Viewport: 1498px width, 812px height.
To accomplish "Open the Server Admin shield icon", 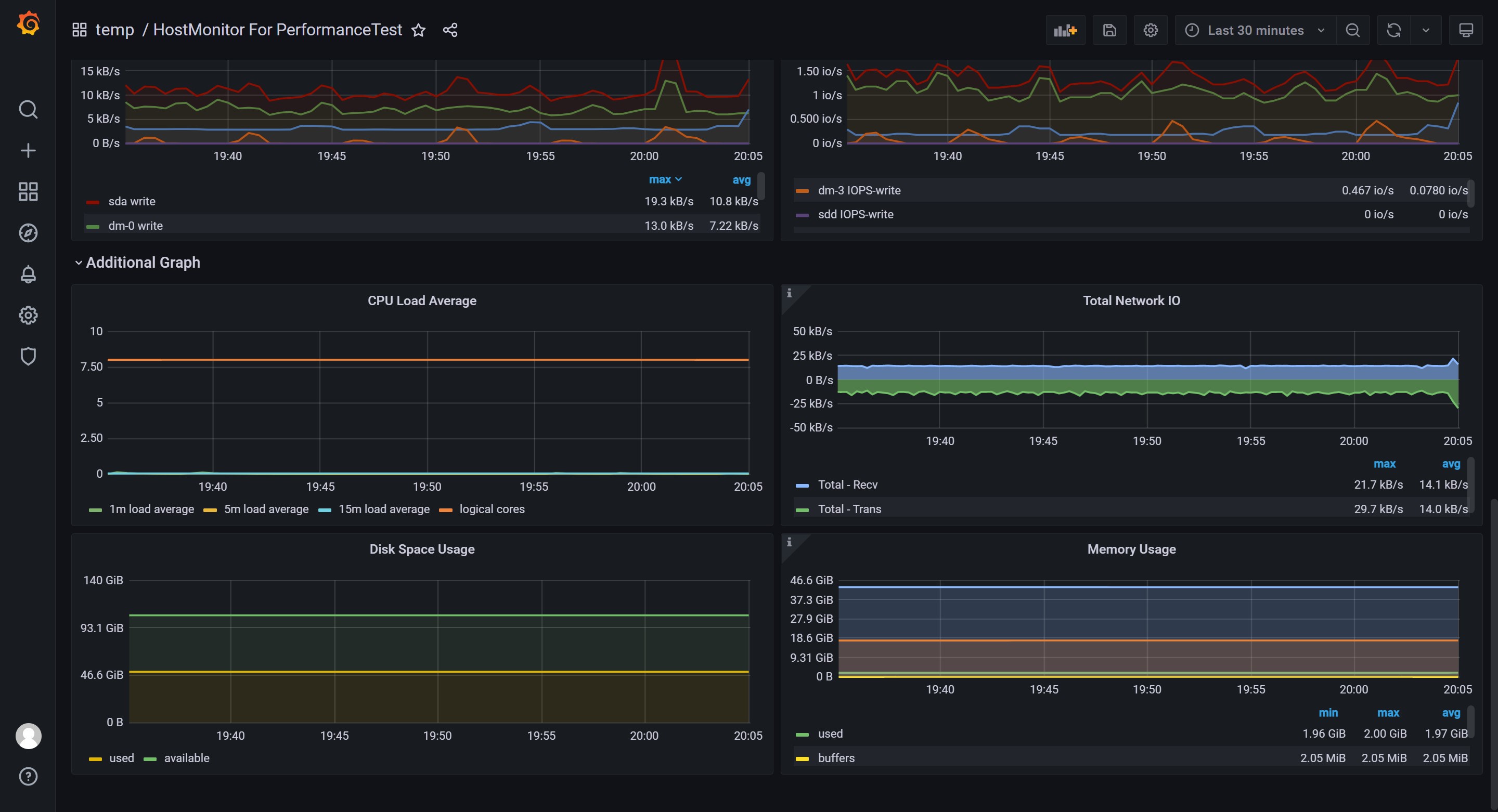I will (28, 356).
